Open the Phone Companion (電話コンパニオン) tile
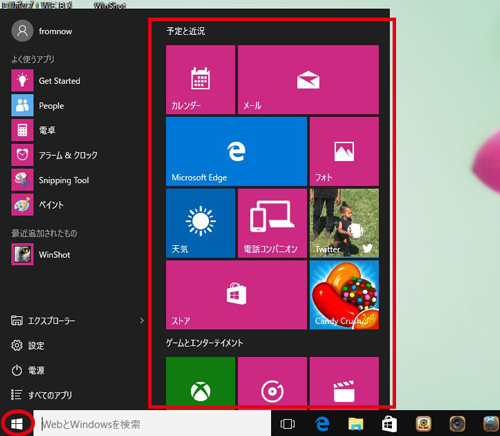 pos(272,223)
